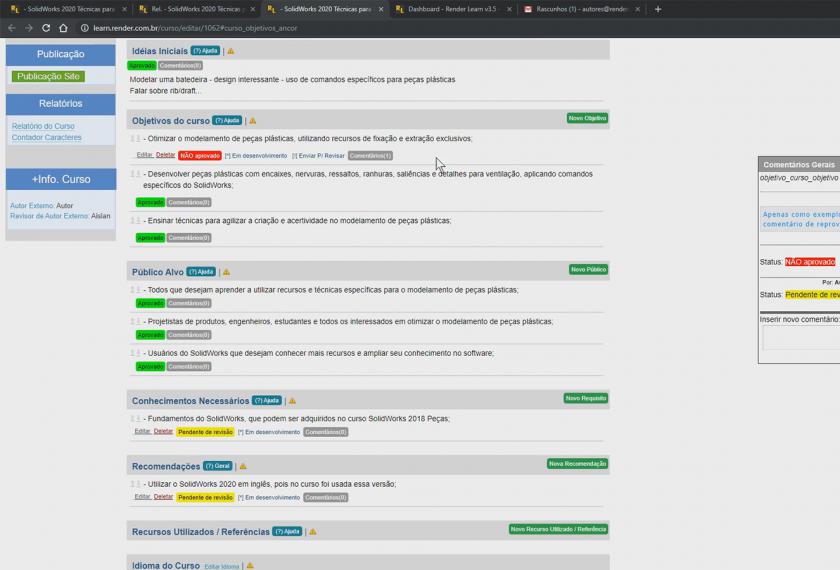The image size is (840, 570).
Task: Click the home icon in the address bar
Action: click(64, 28)
